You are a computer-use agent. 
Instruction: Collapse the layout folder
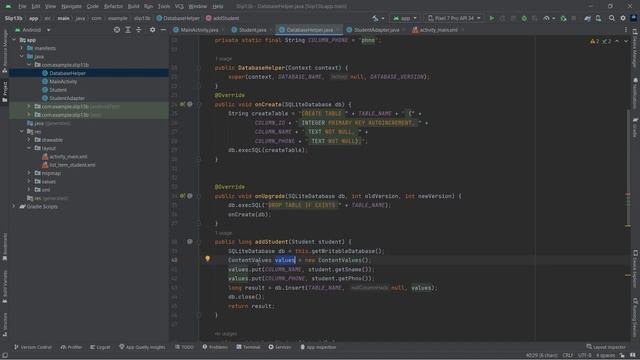(29, 148)
